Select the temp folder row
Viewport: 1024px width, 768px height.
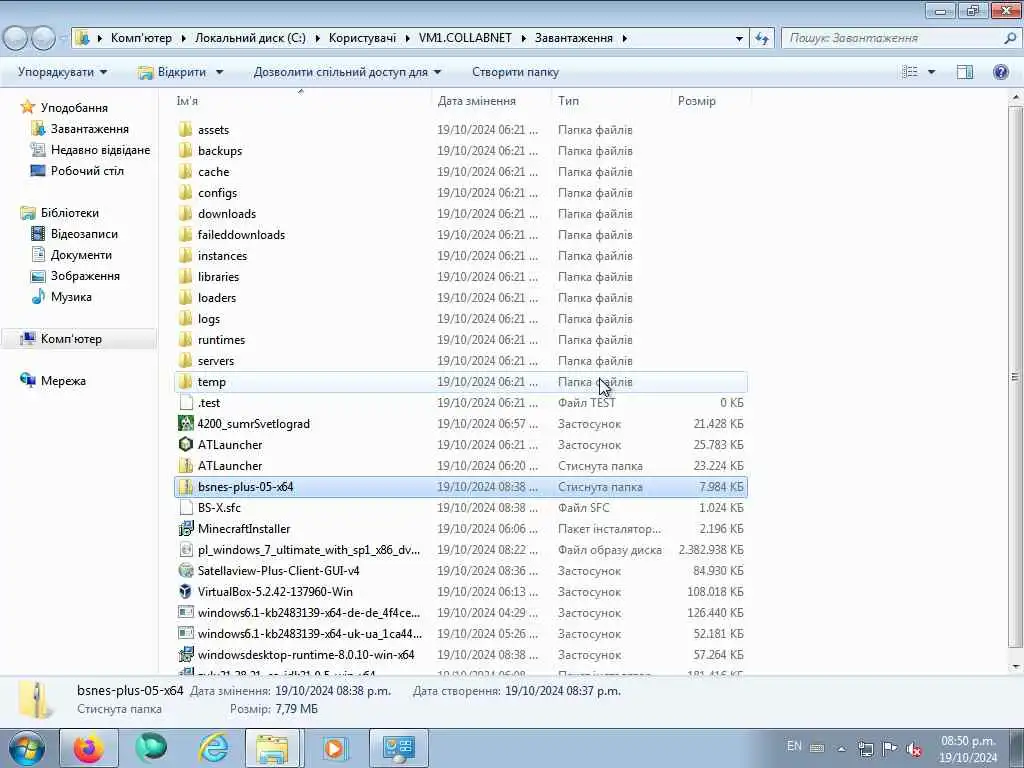461,381
